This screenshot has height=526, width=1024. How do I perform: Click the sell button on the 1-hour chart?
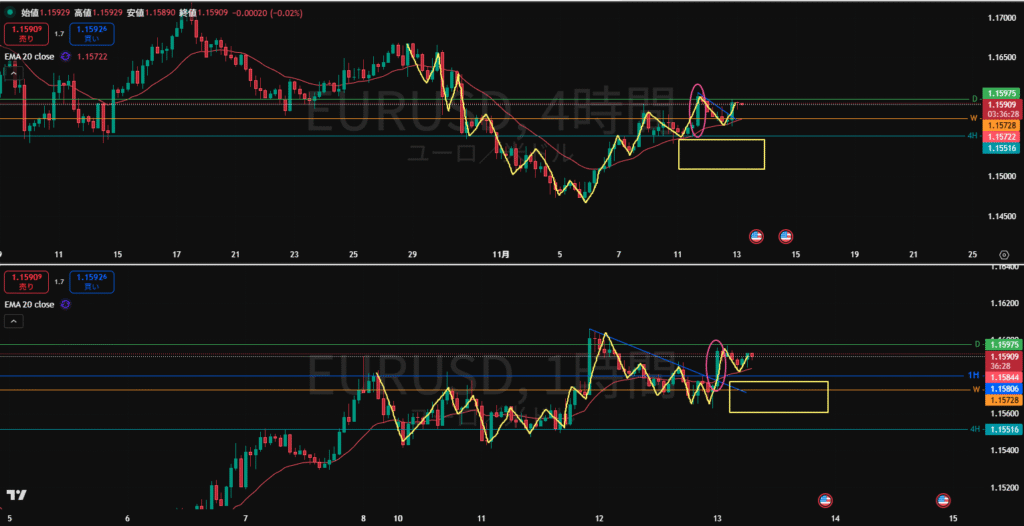tap(24, 281)
